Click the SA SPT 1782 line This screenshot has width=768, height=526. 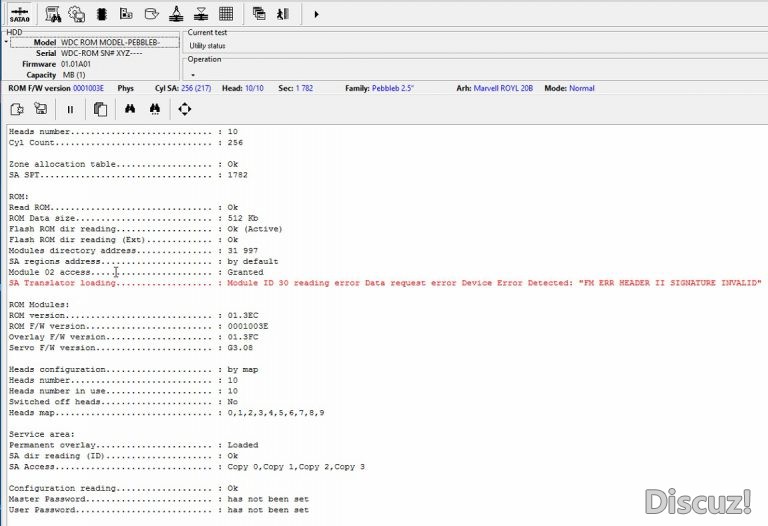pos(128,175)
